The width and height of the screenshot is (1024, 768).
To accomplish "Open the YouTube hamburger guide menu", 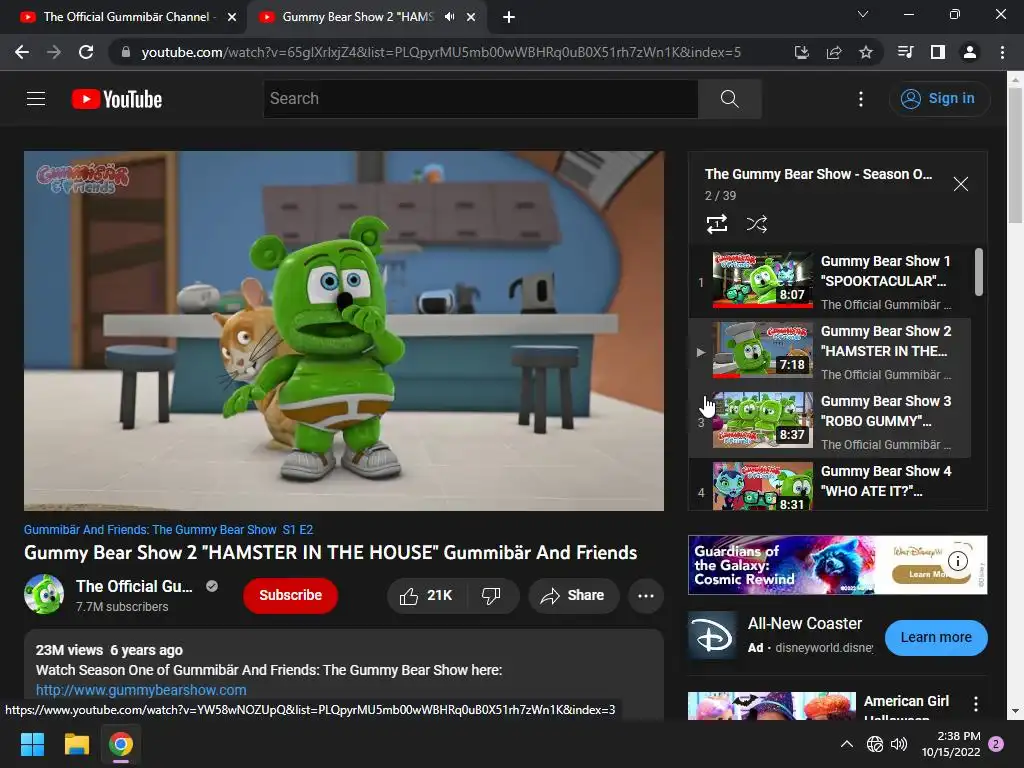I will point(36,99).
